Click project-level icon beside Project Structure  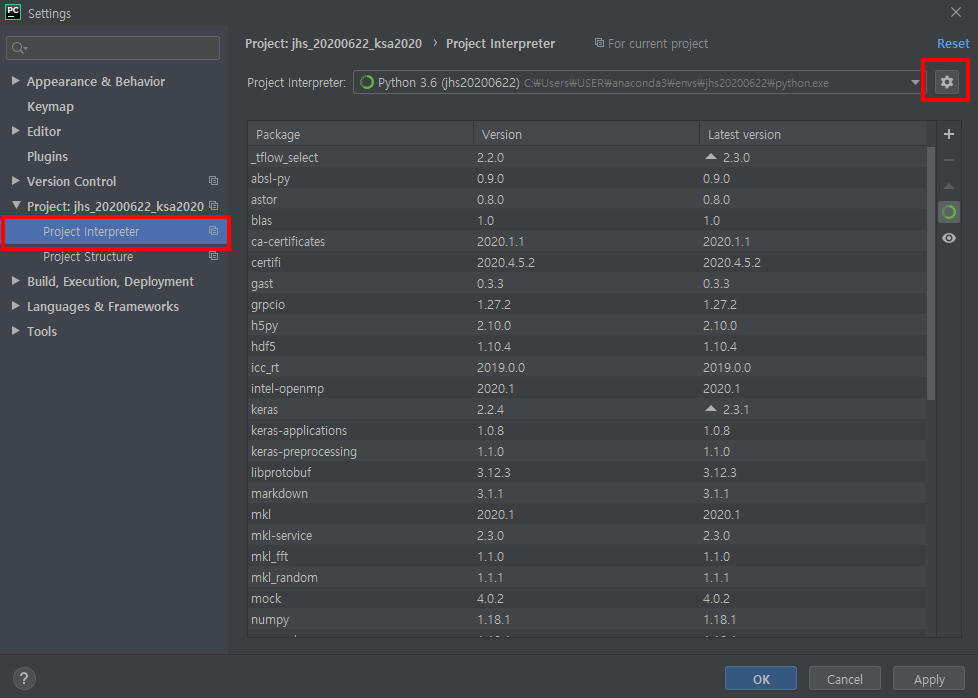(213, 256)
